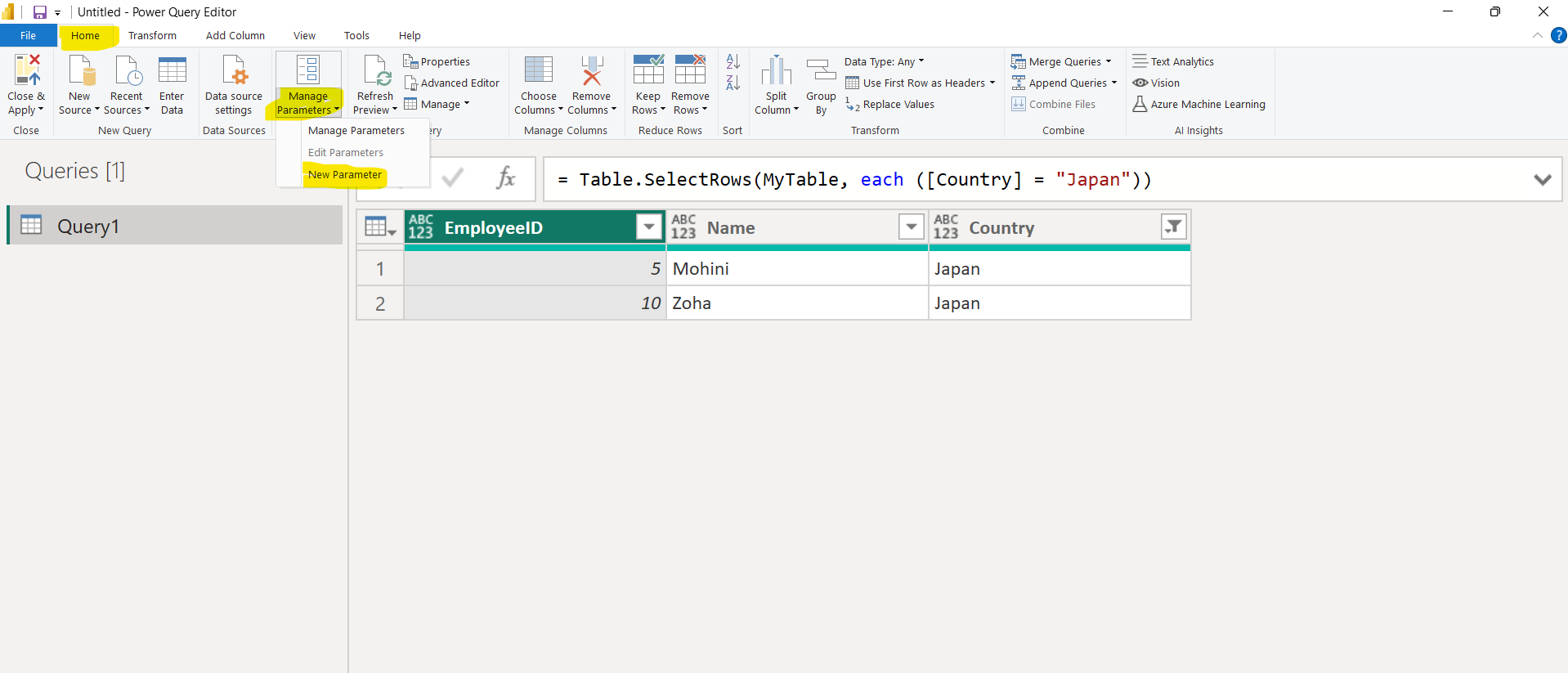Click the Refresh Preview icon

click(x=375, y=72)
